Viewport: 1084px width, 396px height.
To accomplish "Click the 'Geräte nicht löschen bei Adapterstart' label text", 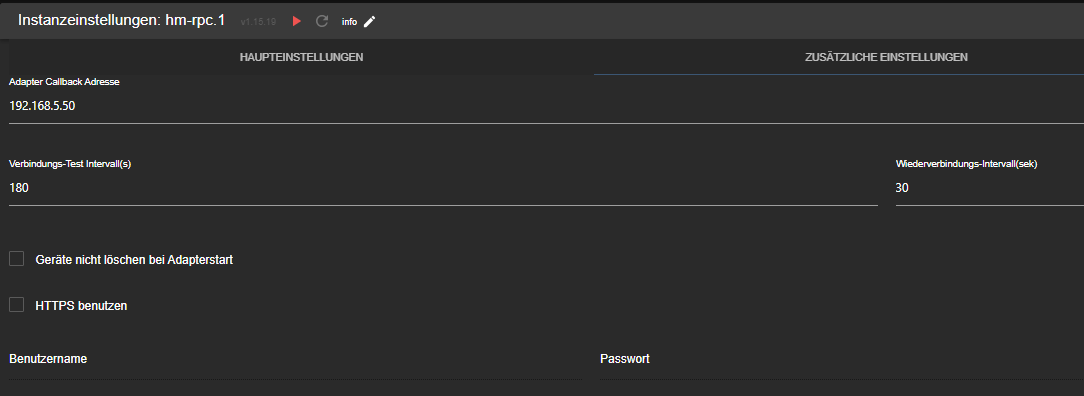I will point(134,260).
